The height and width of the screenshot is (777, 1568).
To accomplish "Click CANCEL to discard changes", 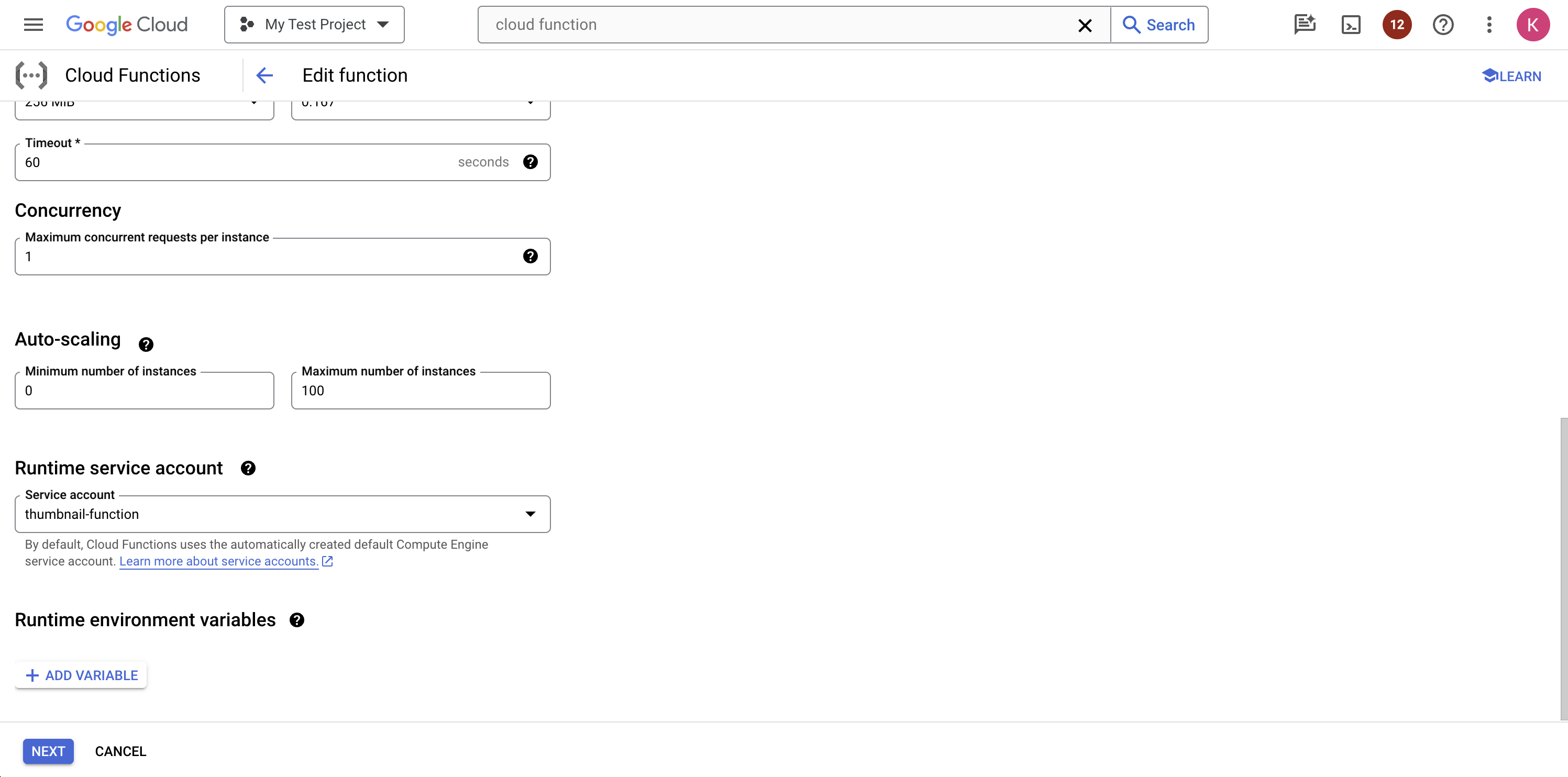I will [x=120, y=751].
